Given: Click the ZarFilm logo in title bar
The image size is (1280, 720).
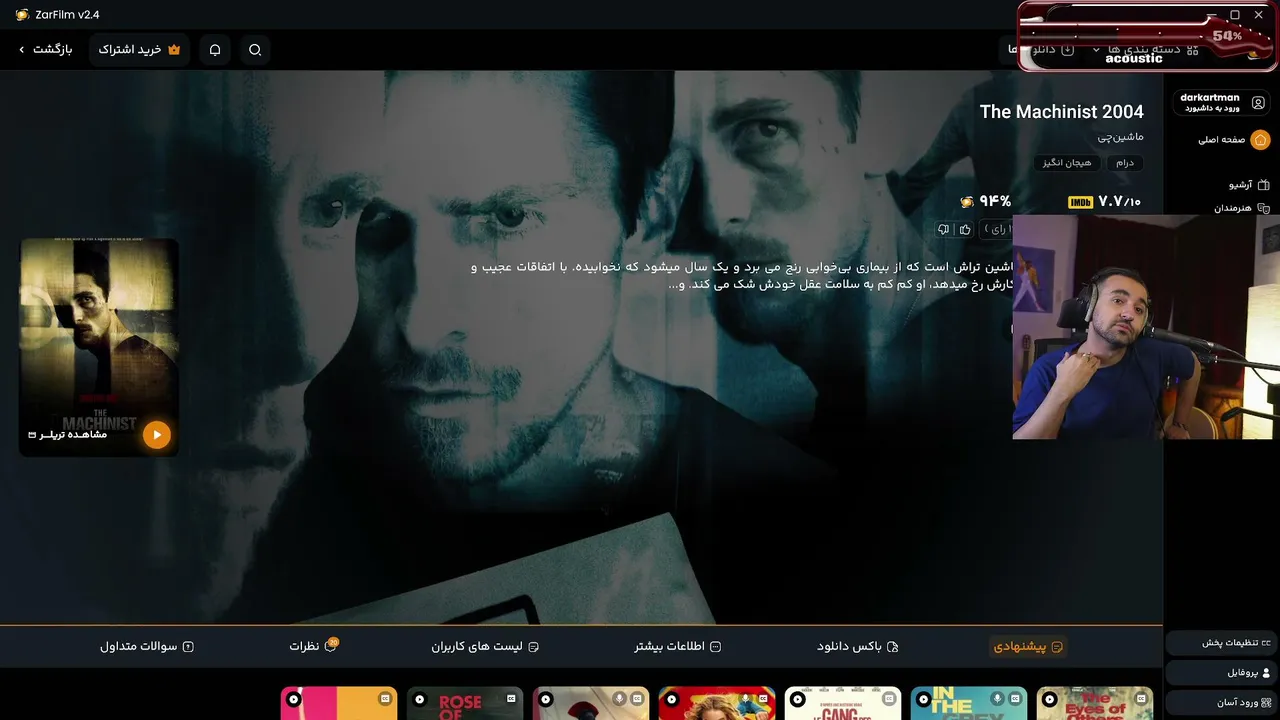Looking at the screenshot, I should pyautogui.click(x=22, y=15).
